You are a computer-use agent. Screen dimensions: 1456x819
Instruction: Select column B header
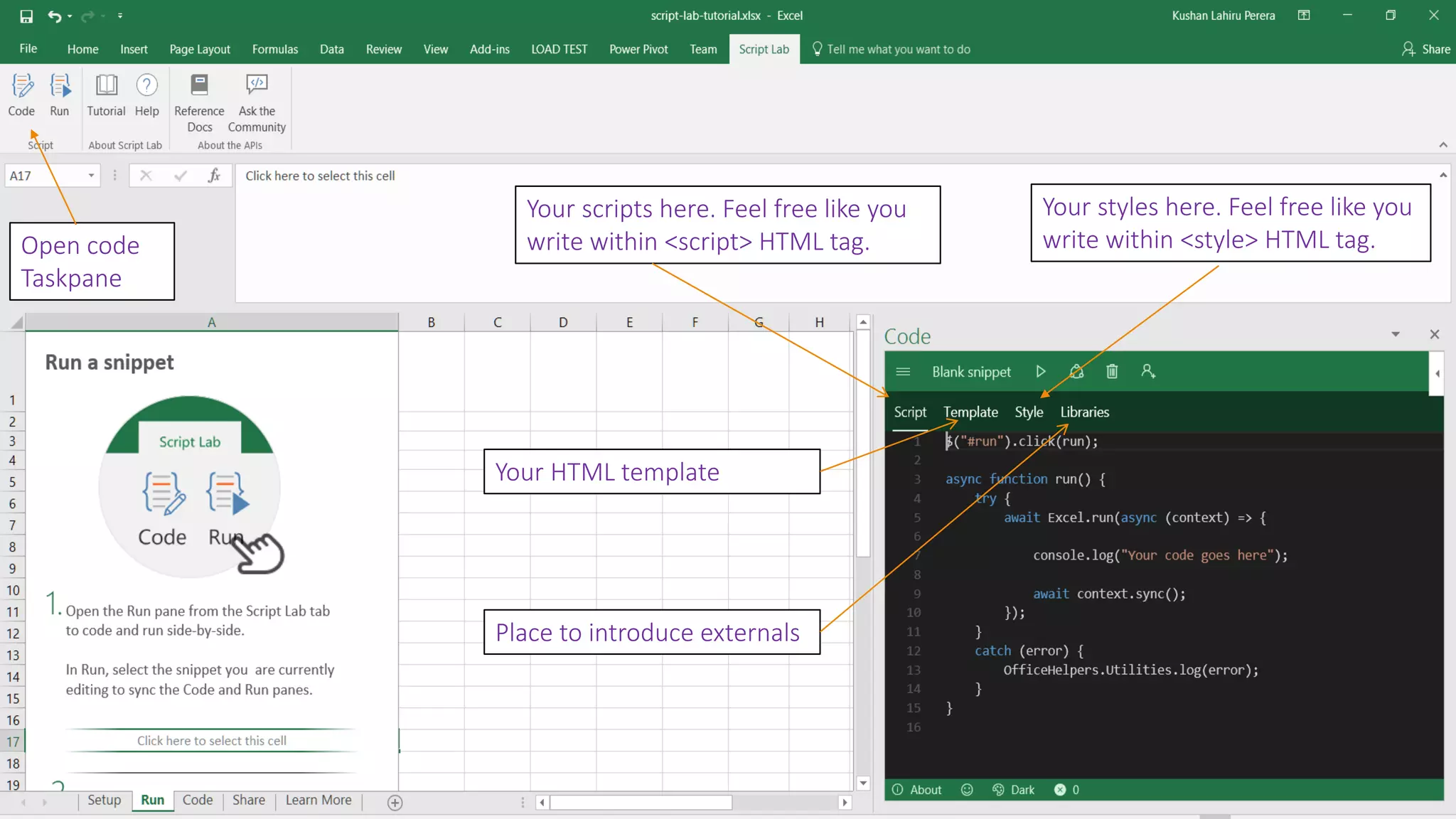(431, 322)
